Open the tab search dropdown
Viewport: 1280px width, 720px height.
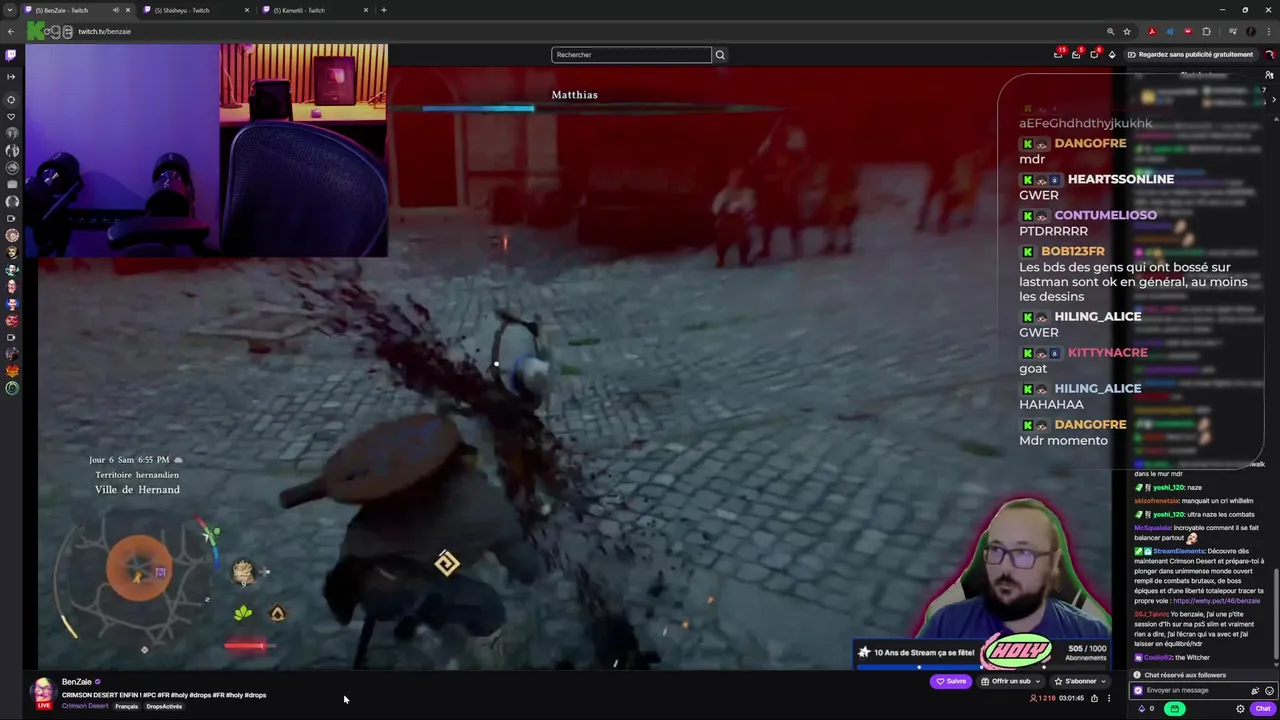[10, 10]
